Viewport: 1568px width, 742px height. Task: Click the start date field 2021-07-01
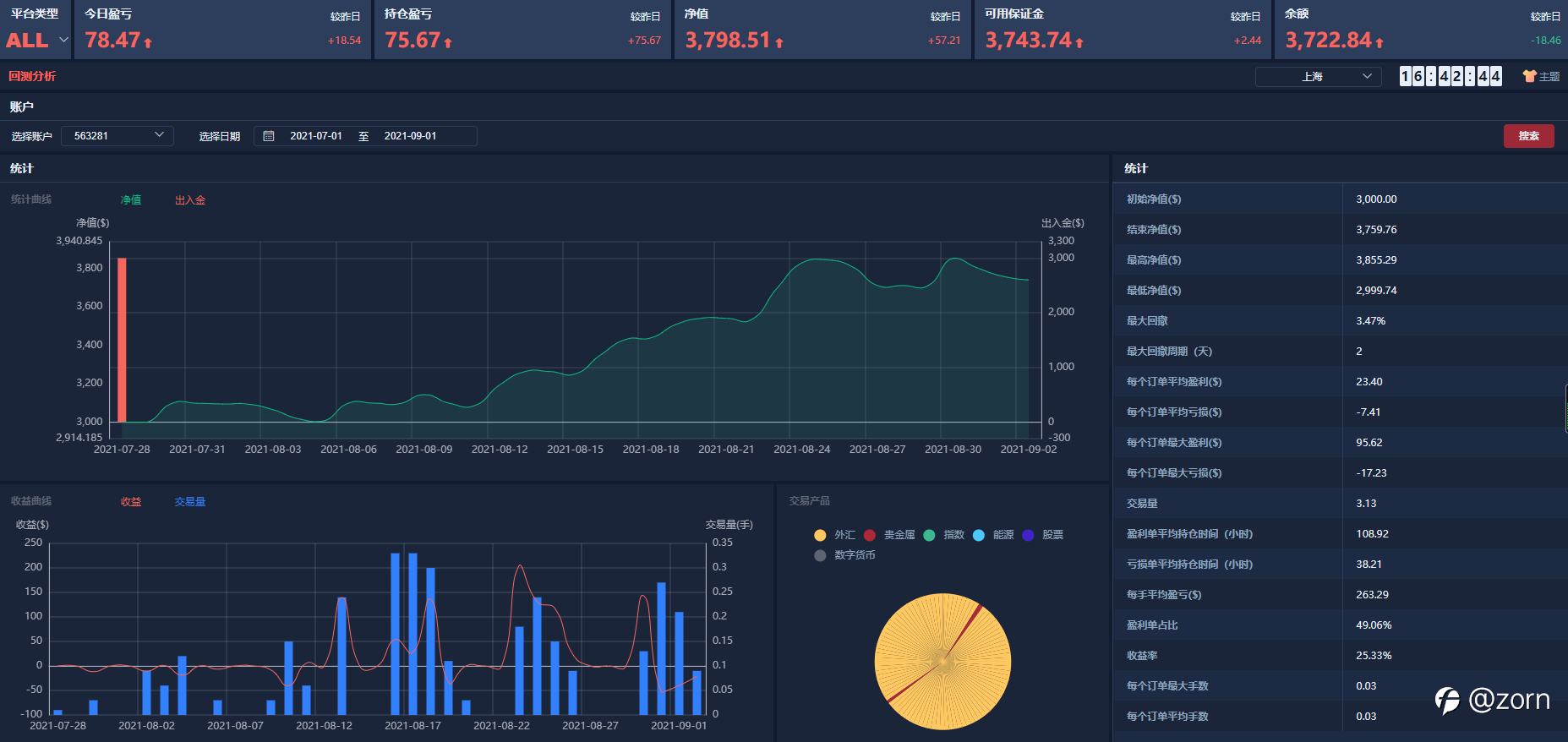click(316, 136)
